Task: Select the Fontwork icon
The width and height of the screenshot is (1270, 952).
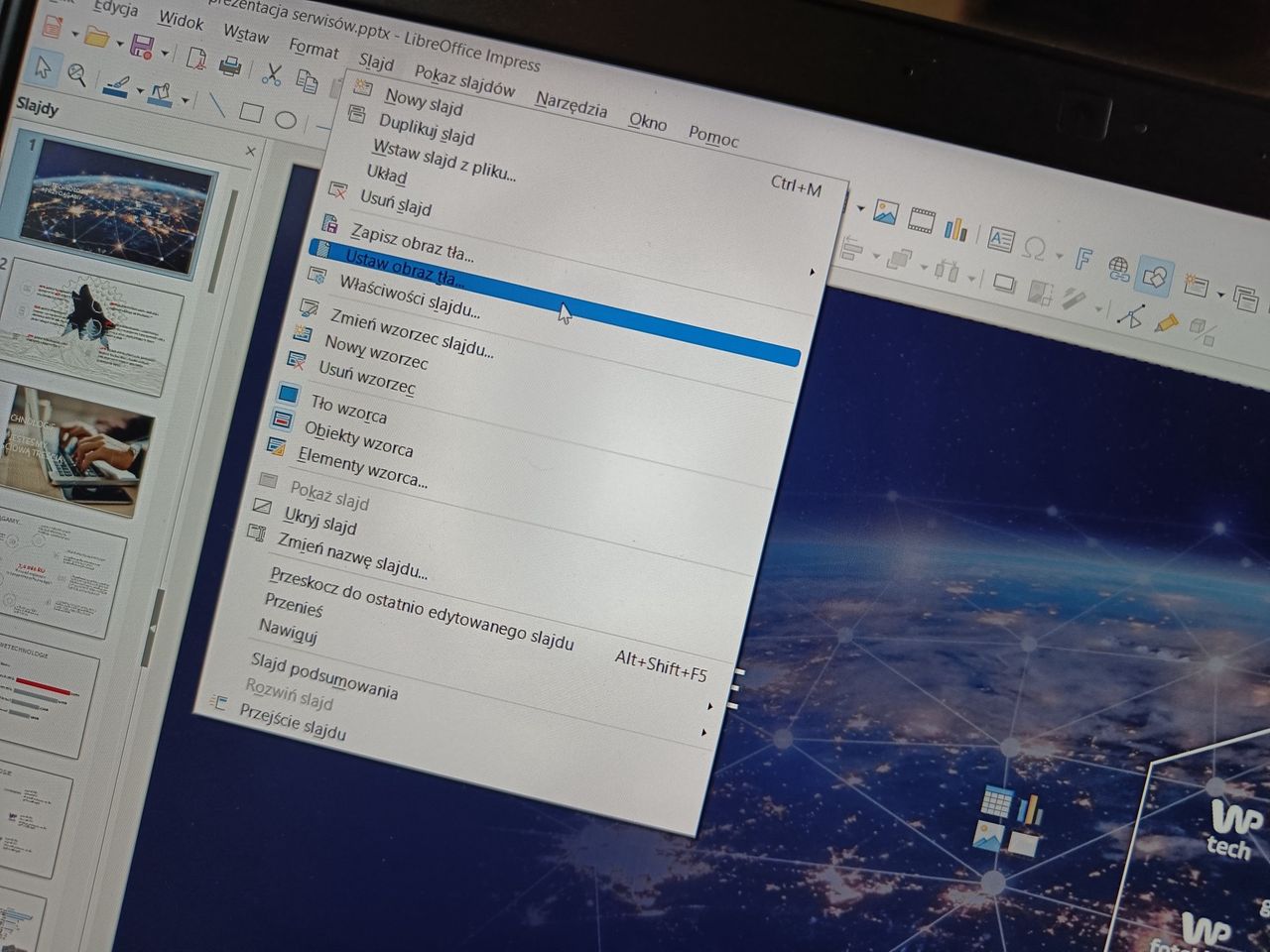Action: click(1084, 260)
